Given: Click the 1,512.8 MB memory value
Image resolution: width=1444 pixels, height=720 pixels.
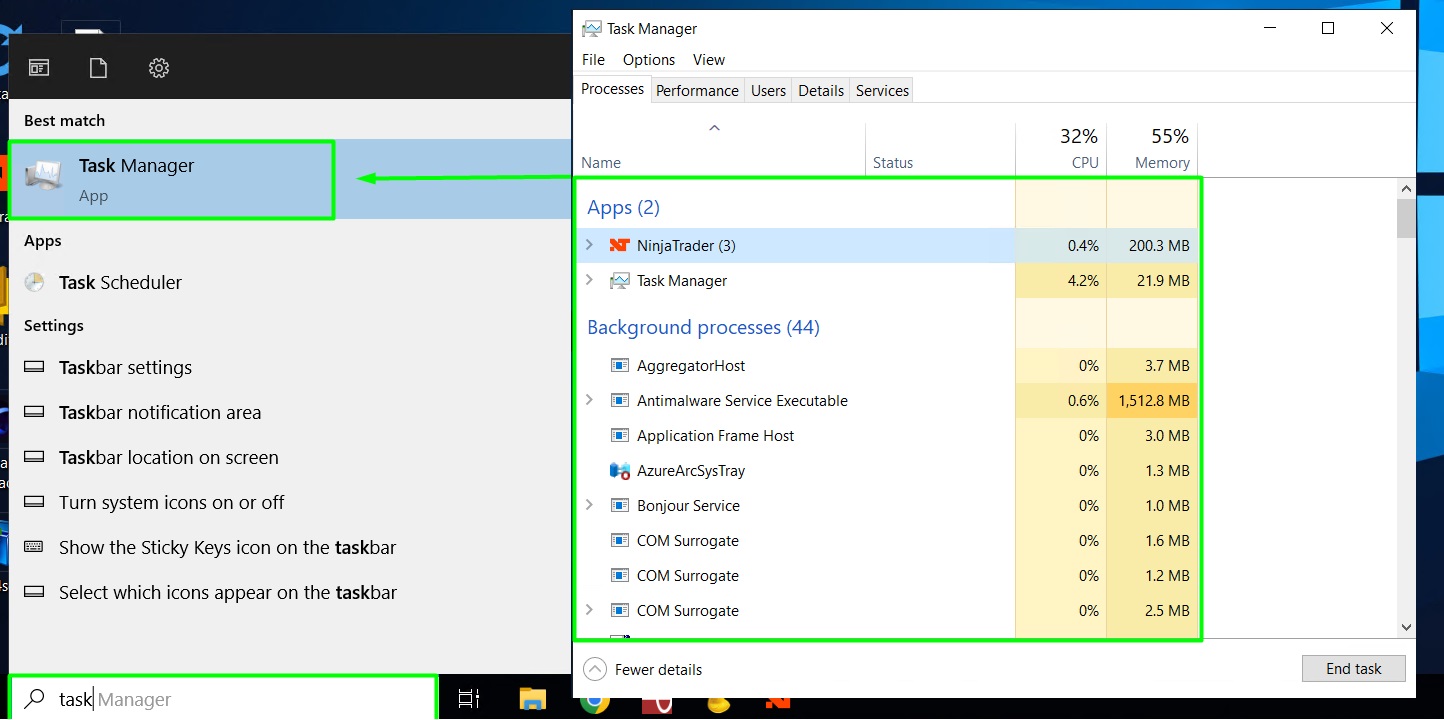Looking at the screenshot, I should 1153,400.
